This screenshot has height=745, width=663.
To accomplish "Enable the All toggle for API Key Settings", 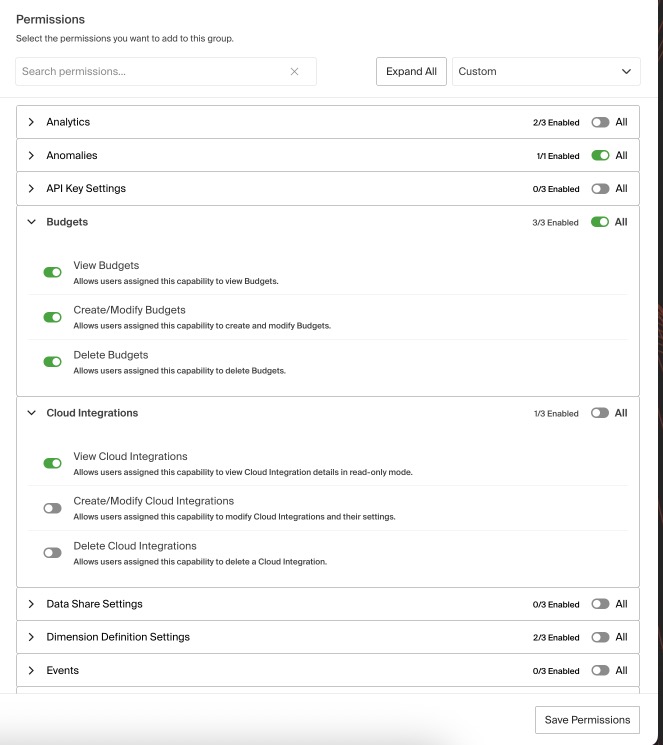I will click(600, 189).
